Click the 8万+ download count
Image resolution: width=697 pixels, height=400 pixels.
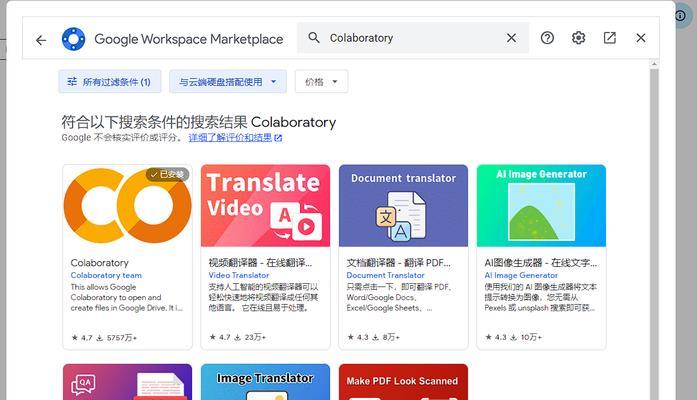click(x=391, y=337)
